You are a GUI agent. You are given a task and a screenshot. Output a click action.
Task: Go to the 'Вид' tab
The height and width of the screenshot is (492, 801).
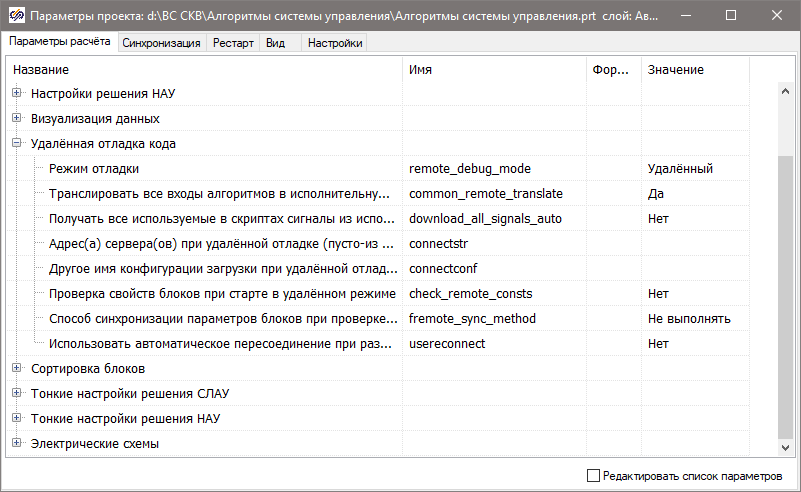[275, 43]
